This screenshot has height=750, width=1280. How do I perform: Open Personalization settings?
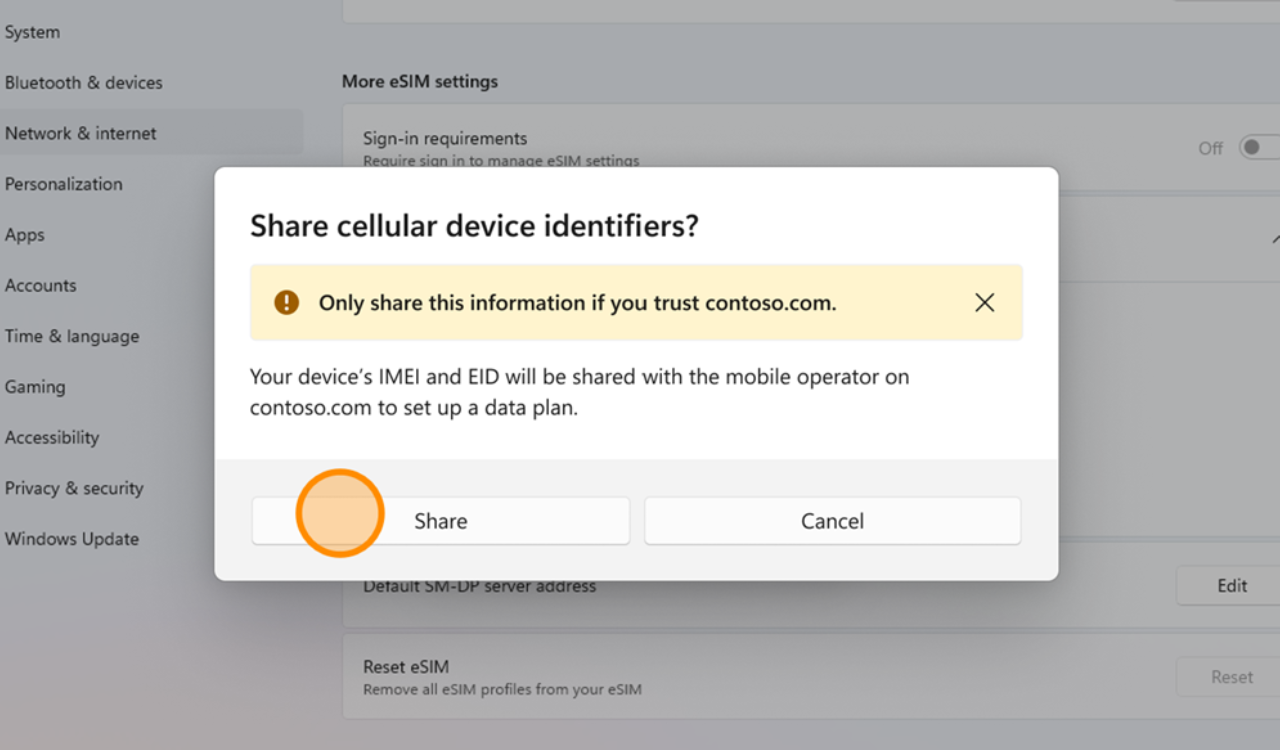pos(64,184)
